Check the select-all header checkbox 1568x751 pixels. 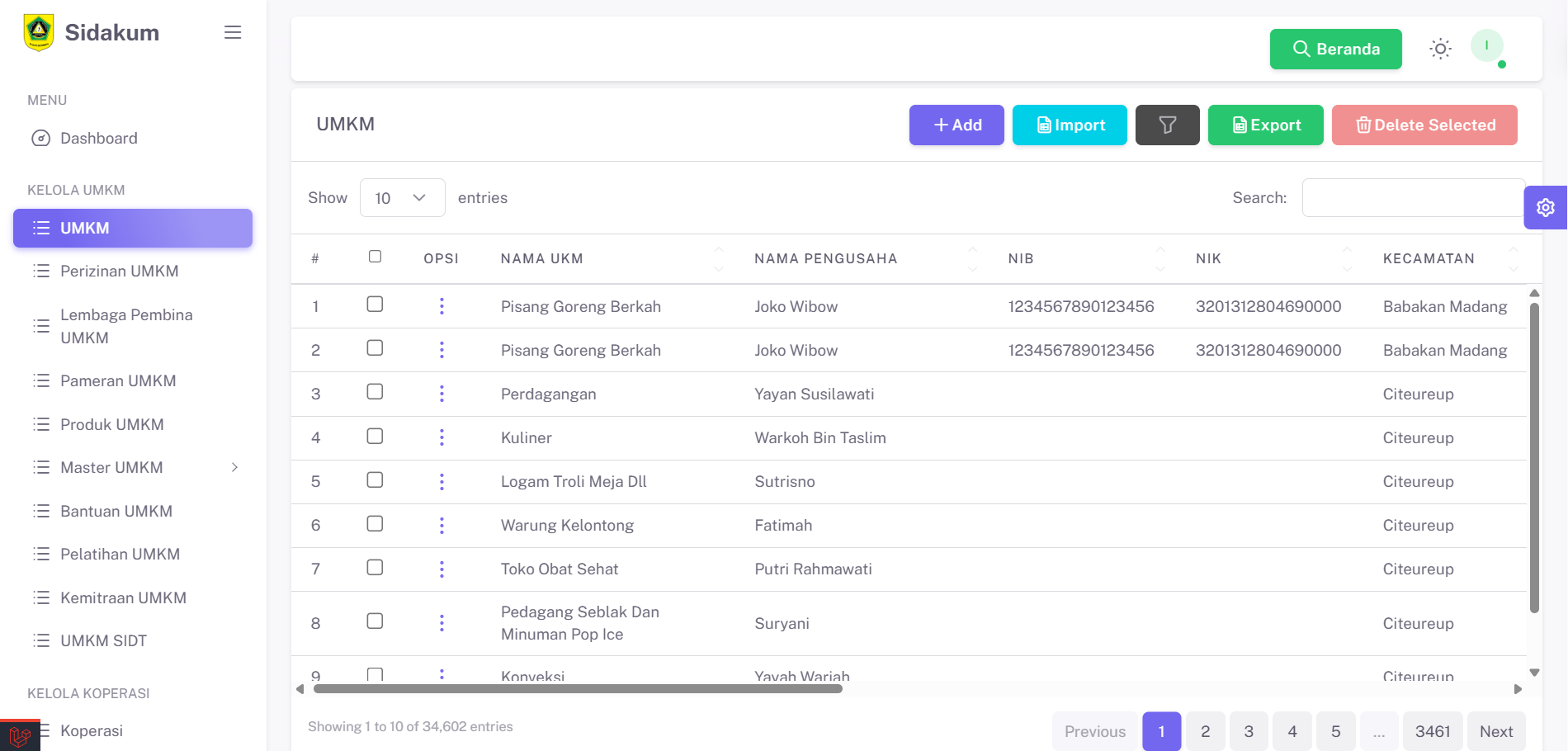pyautogui.click(x=375, y=257)
